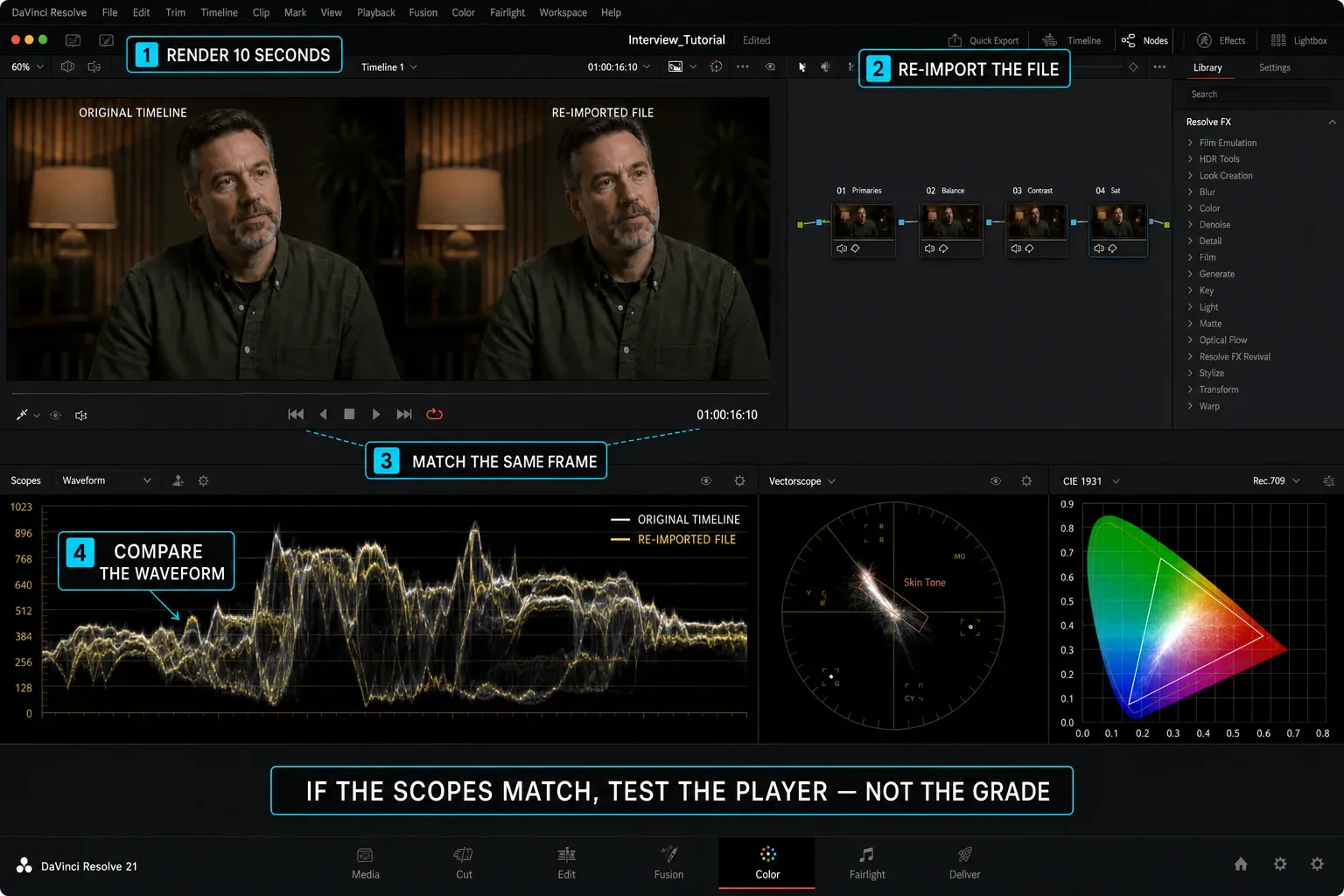Open the LUTs panel icon next to Gallery
Image resolution: width=1344 pixels, height=896 pixels.
tap(107, 40)
